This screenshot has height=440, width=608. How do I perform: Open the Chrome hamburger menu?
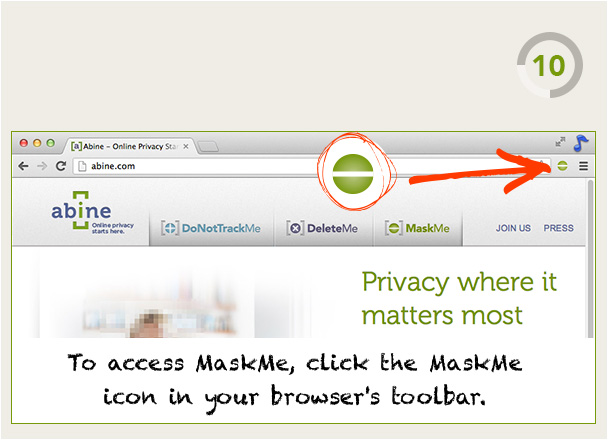pos(584,166)
